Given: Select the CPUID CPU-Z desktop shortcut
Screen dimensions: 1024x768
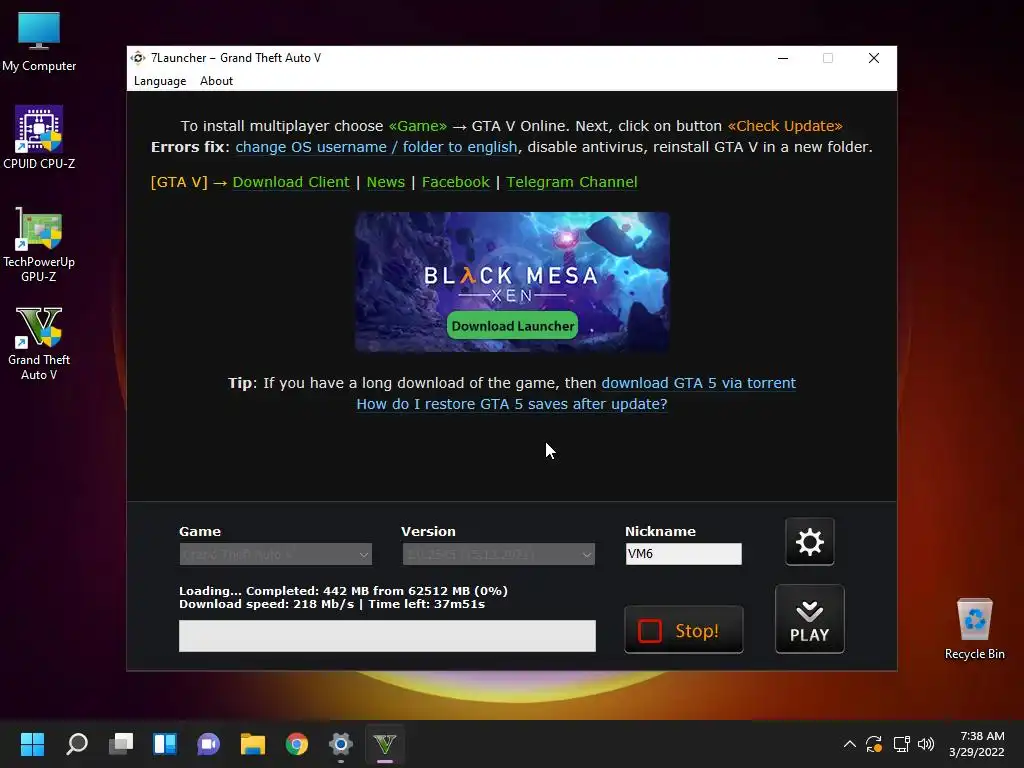Looking at the screenshot, I should point(39,138).
